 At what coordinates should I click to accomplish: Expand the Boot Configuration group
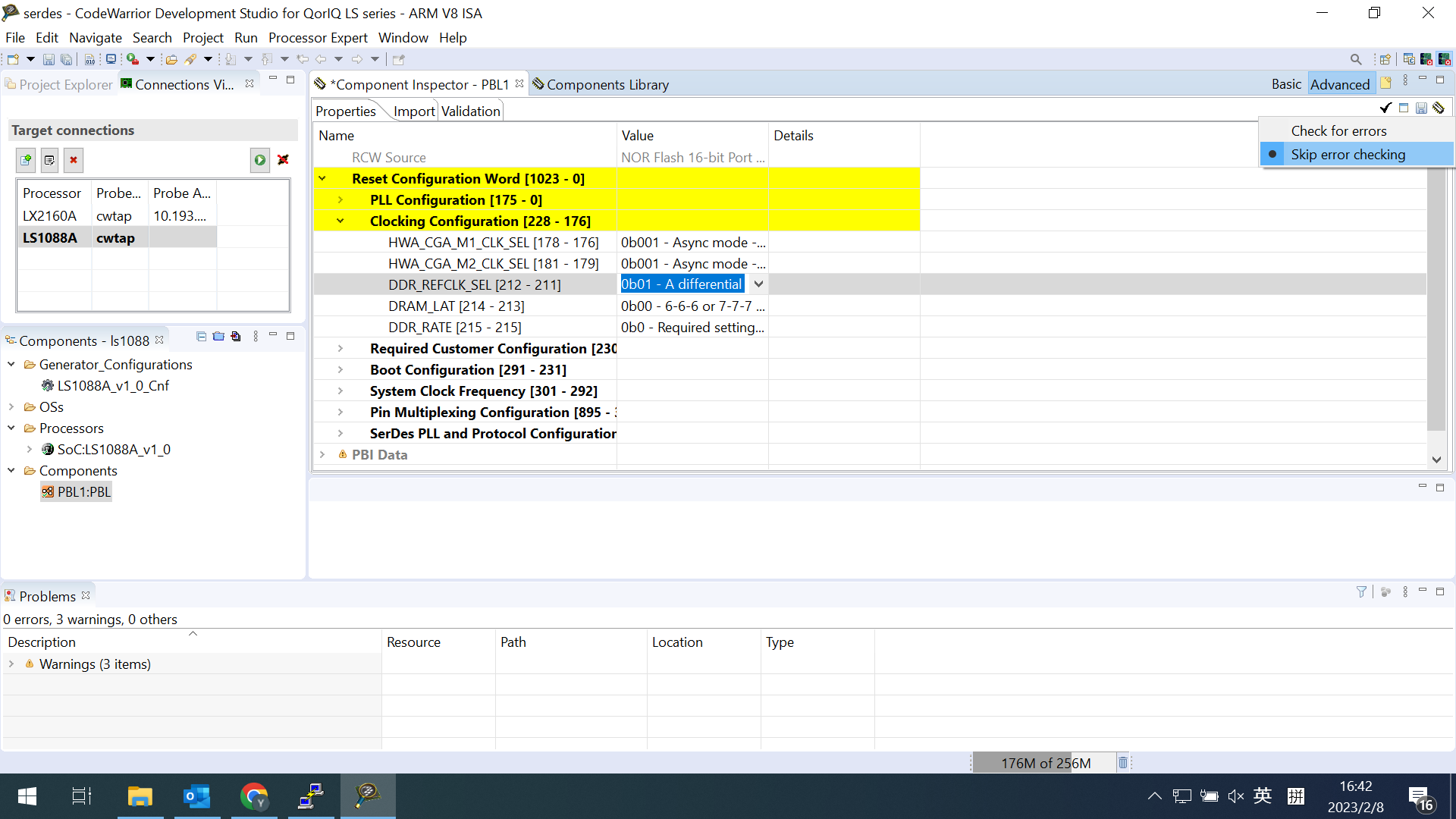tap(340, 370)
